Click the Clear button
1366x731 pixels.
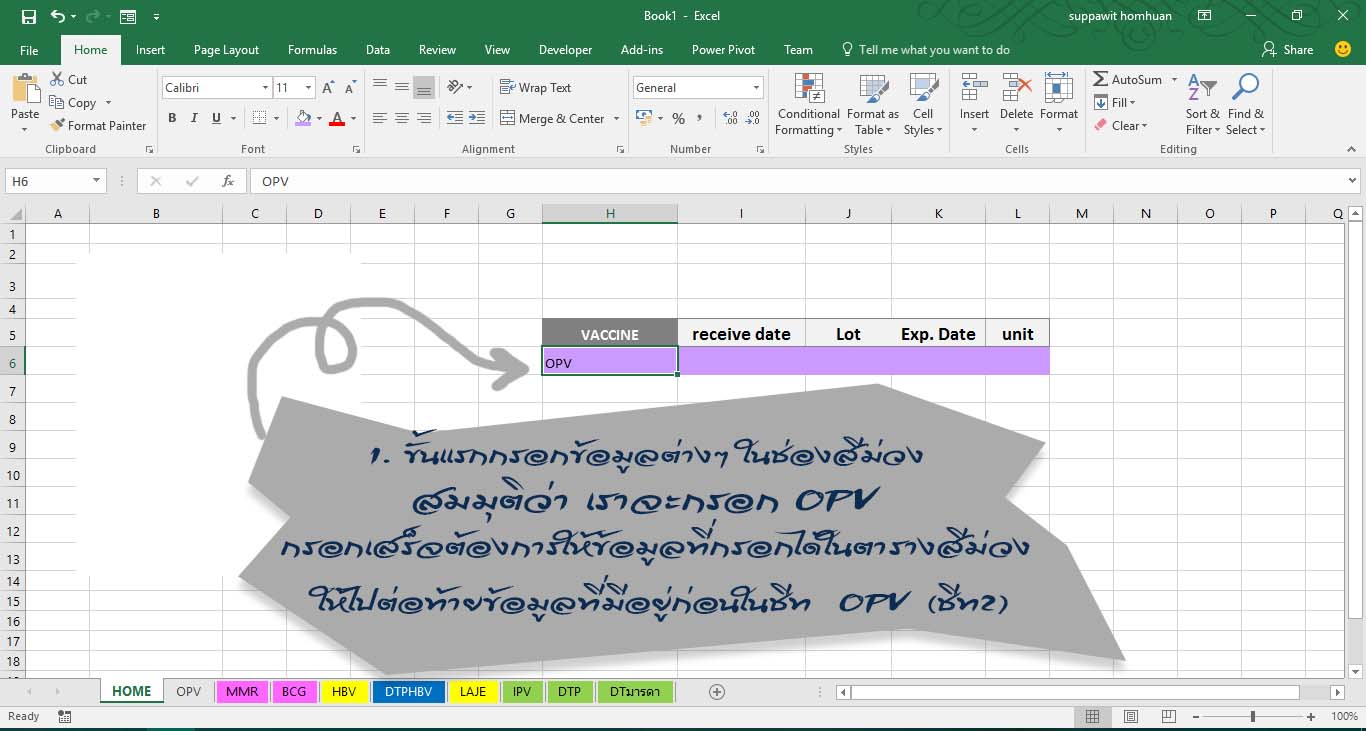(1121, 126)
